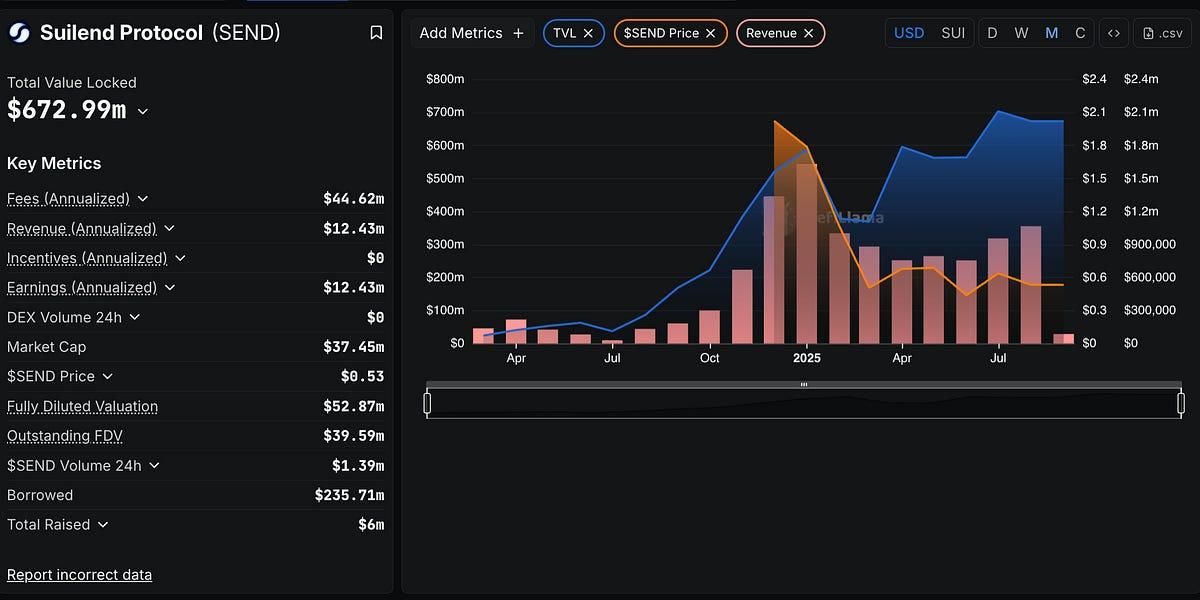Image resolution: width=1200 pixels, height=600 pixels.
Task: Expand the Fees (Annualized) row
Action: click(143, 199)
